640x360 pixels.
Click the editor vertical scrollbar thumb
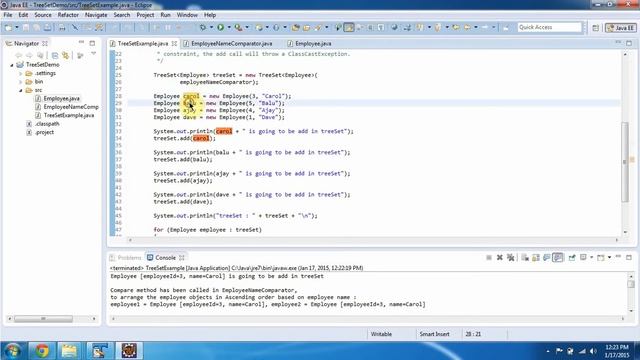pyautogui.click(x=625, y=162)
